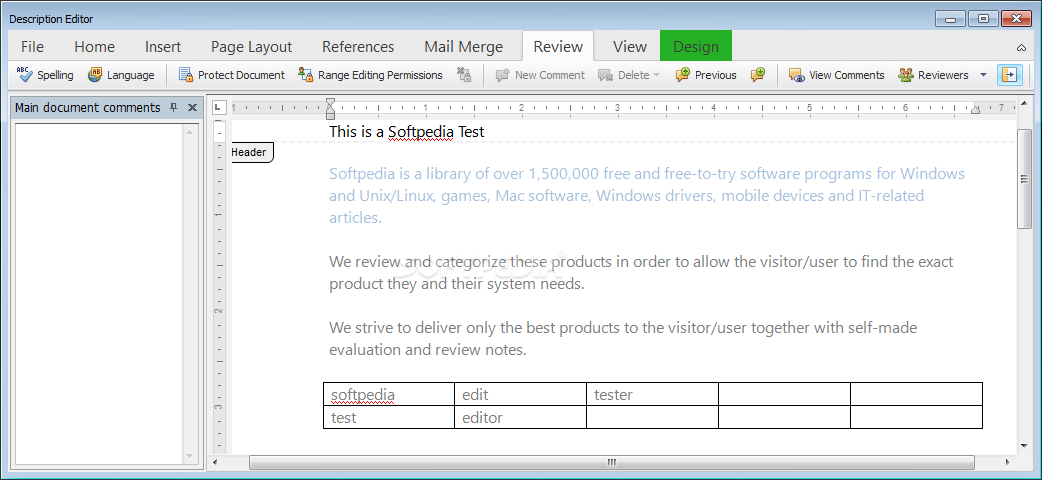The width and height of the screenshot is (1042, 480).
Task: Click the horizontal scroll right arrow
Action: (x=1008, y=462)
